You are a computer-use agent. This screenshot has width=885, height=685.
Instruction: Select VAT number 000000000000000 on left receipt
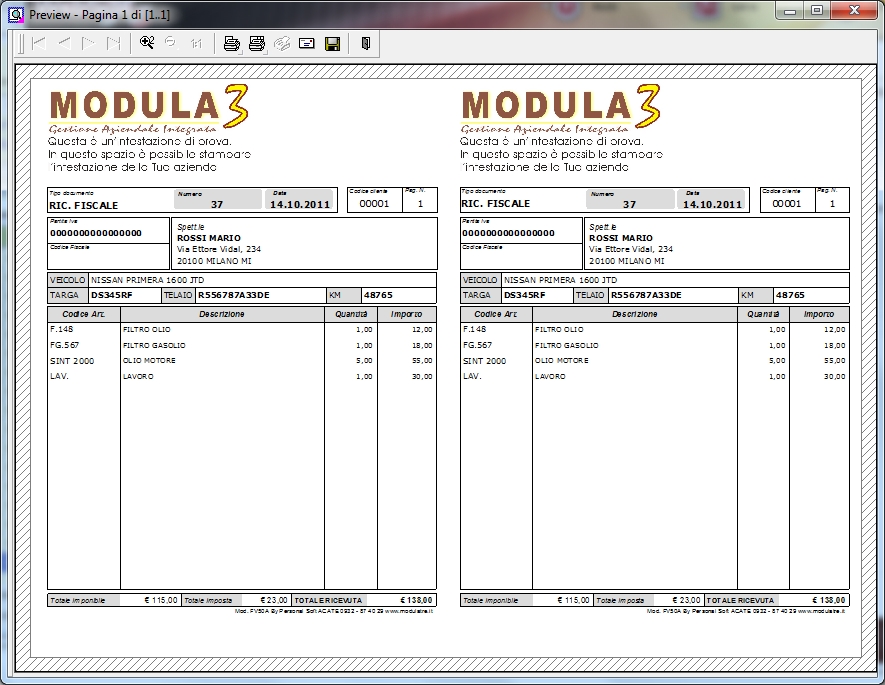pos(96,233)
